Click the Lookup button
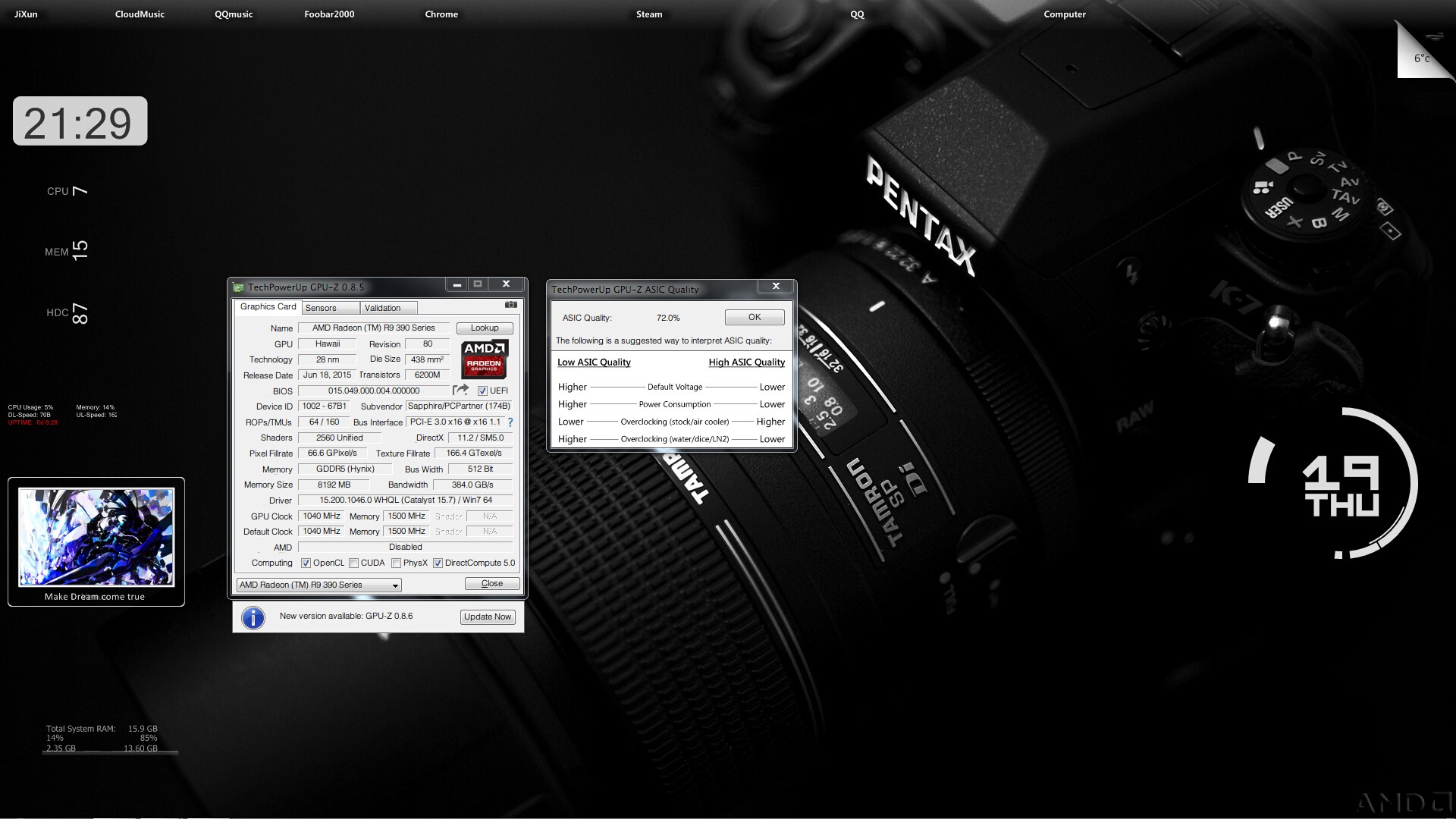 click(485, 328)
